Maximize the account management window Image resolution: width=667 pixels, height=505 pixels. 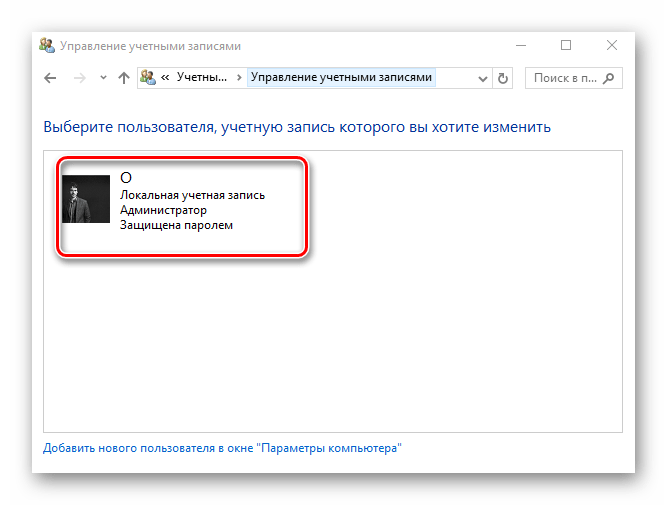tap(566, 46)
